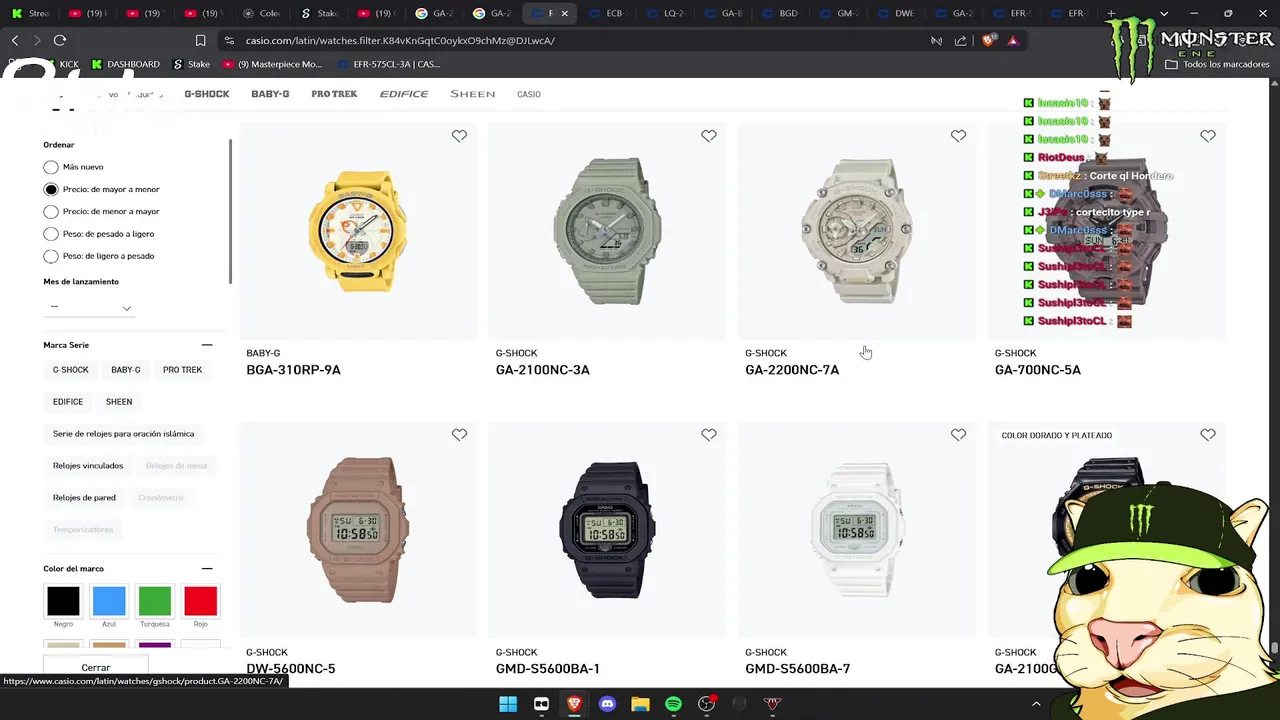Toggle the EDIFICE brand filter chip
The image size is (1280, 720).
(x=68, y=402)
